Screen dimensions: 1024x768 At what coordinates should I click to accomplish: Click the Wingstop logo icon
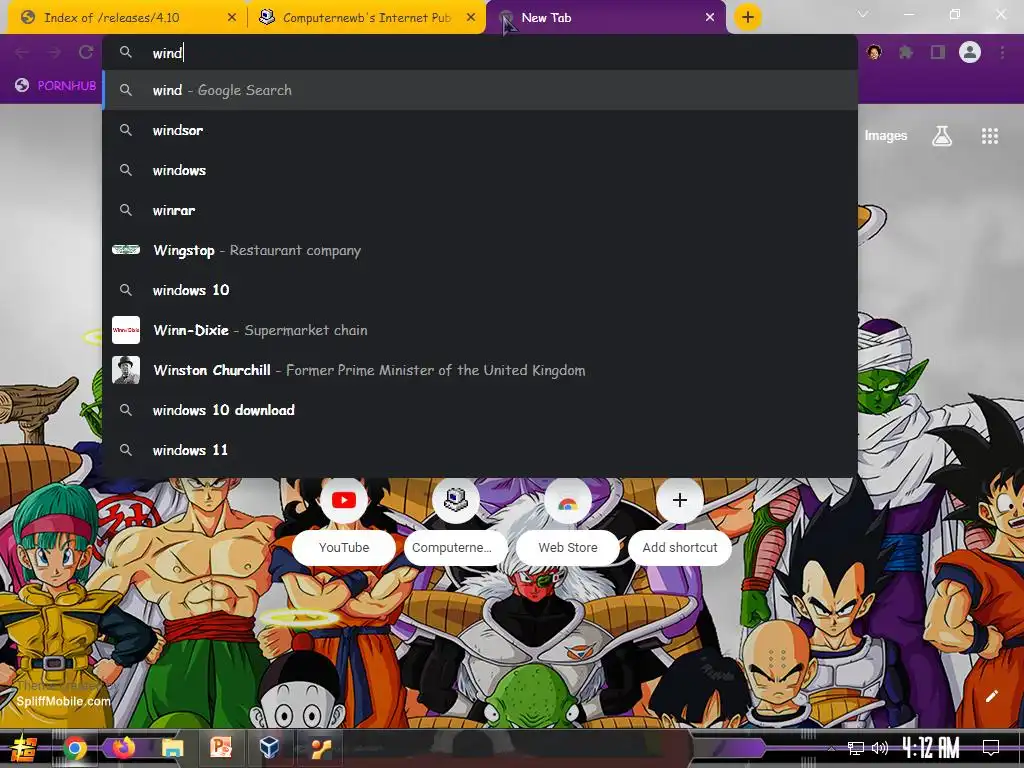click(x=126, y=249)
